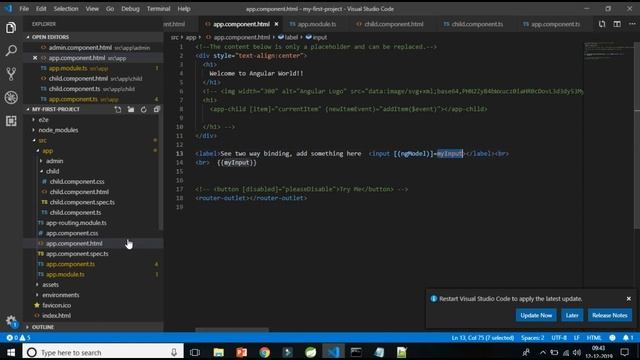The image size is (640, 360).
Task: Close app.component.html in Open Editors list
Action: tap(35, 58)
